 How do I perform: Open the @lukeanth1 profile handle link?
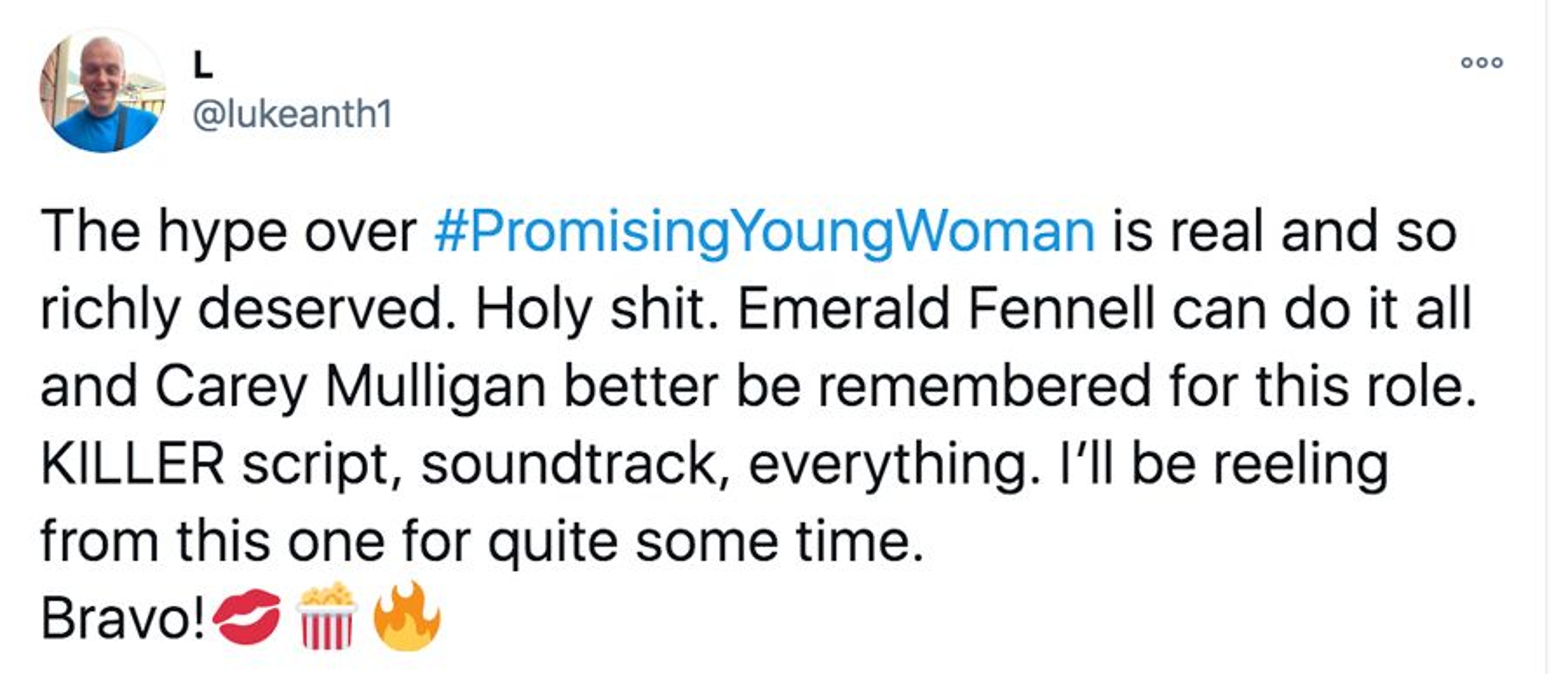292,114
